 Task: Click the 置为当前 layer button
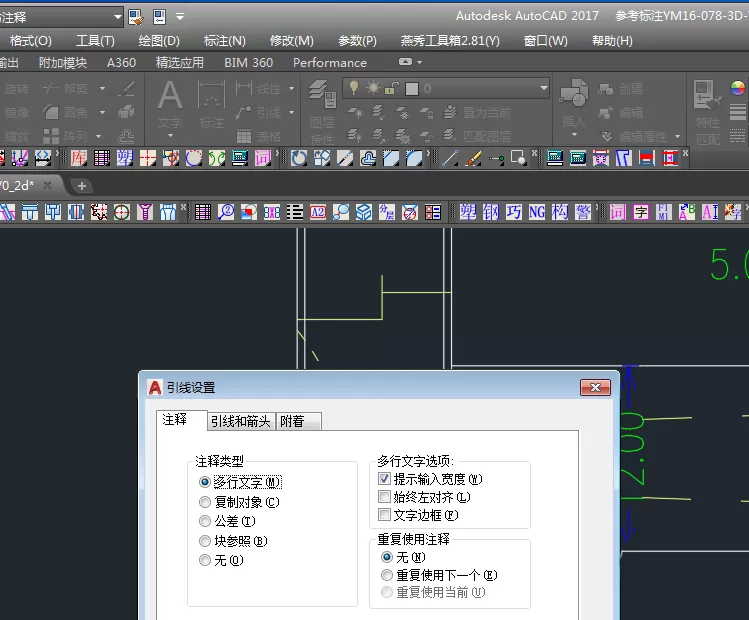pyautogui.click(x=477, y=113)
